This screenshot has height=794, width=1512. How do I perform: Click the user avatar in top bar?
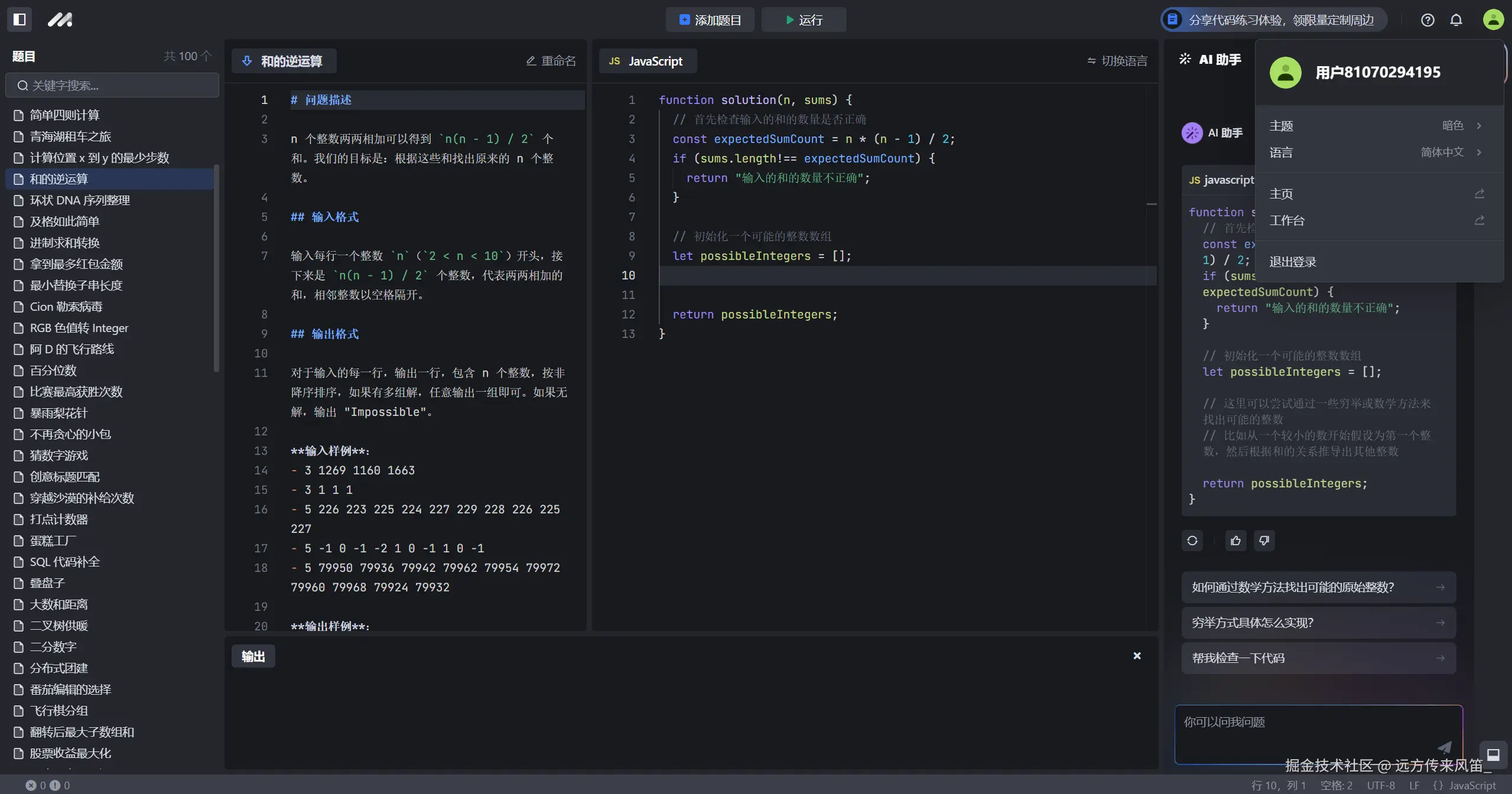(x=1493, y=19)
